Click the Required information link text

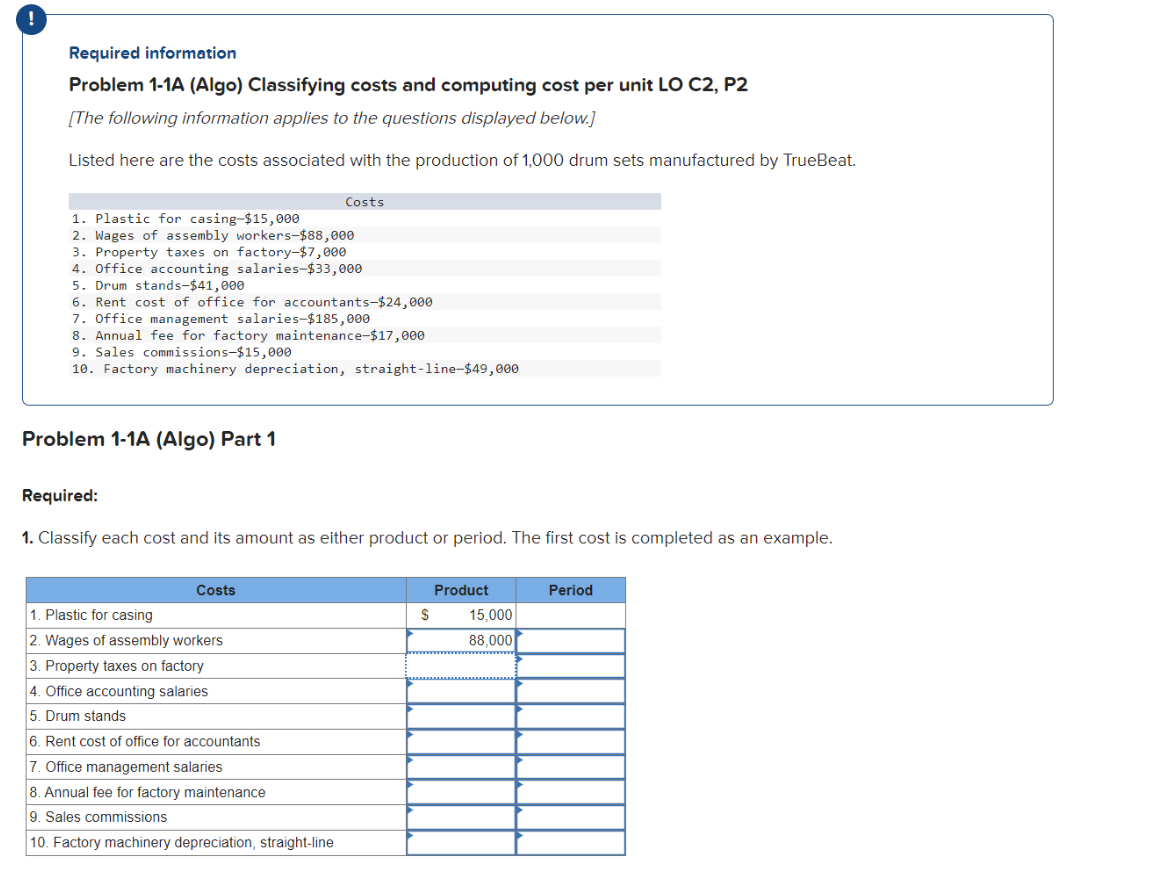pyautogui.click(x=152, y=53)
